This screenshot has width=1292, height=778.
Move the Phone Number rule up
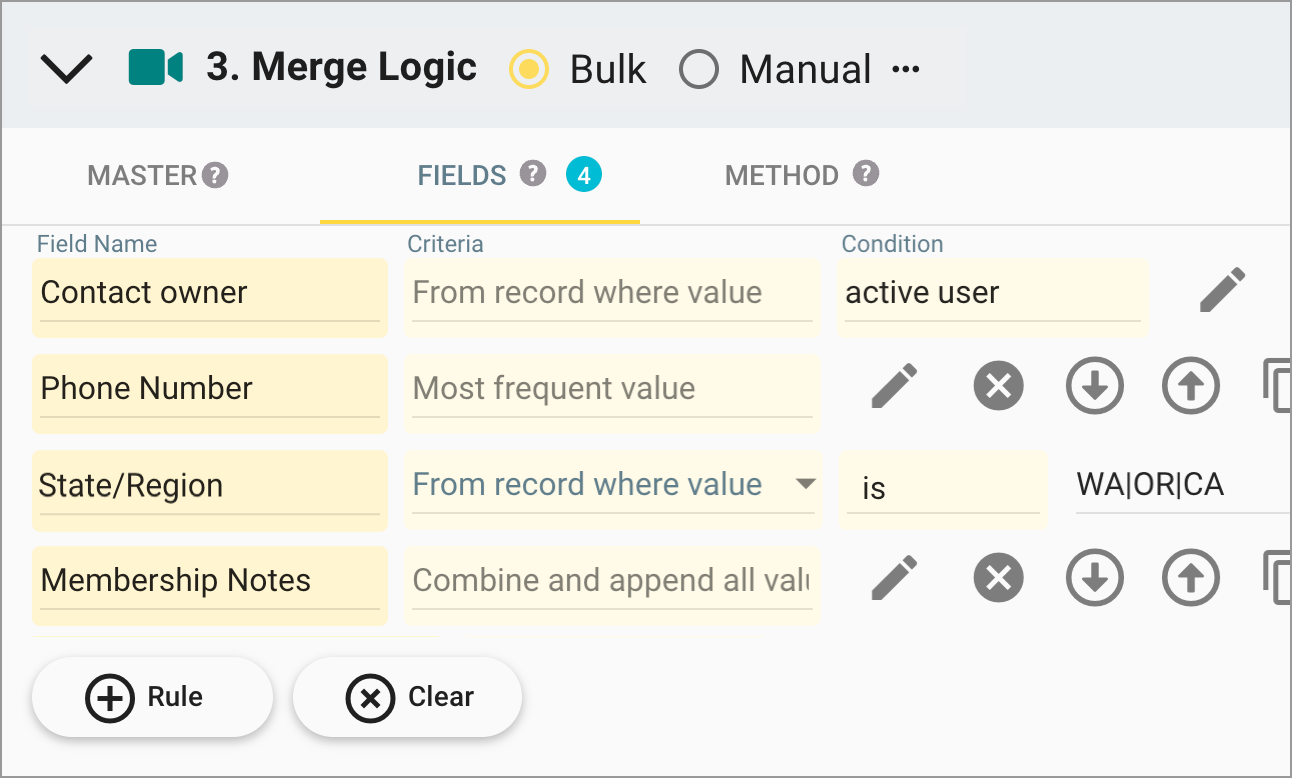point(1190,385)
